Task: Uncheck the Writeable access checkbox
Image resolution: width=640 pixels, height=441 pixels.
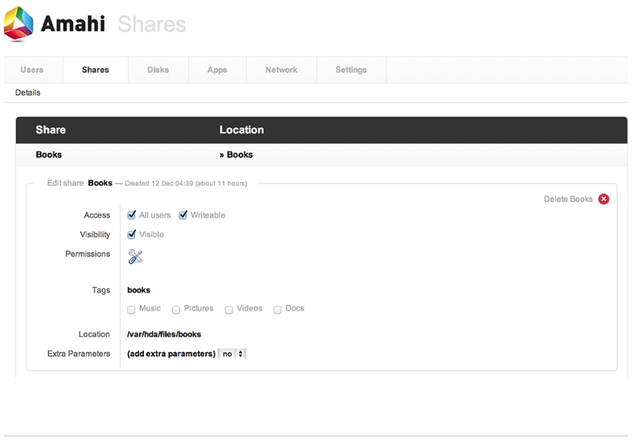Action: [x=184, y=215]
